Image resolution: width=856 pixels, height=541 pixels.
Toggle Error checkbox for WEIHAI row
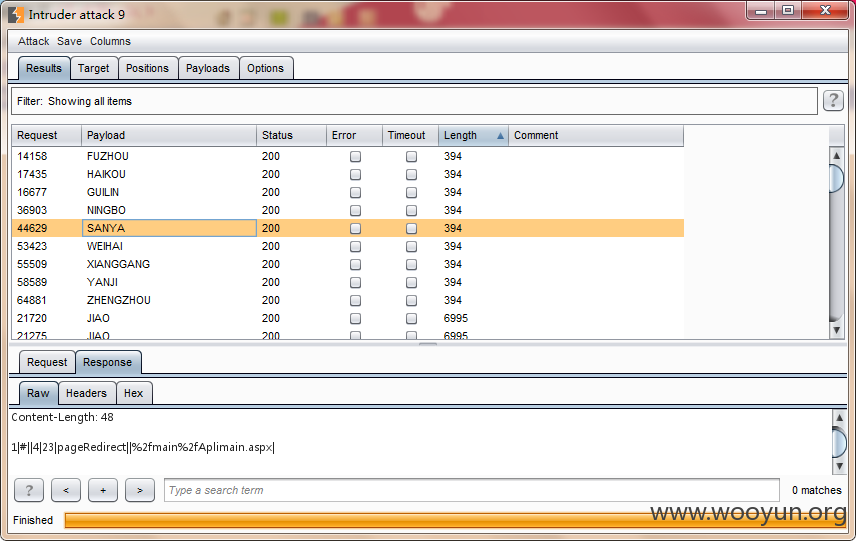click(355, 246)
